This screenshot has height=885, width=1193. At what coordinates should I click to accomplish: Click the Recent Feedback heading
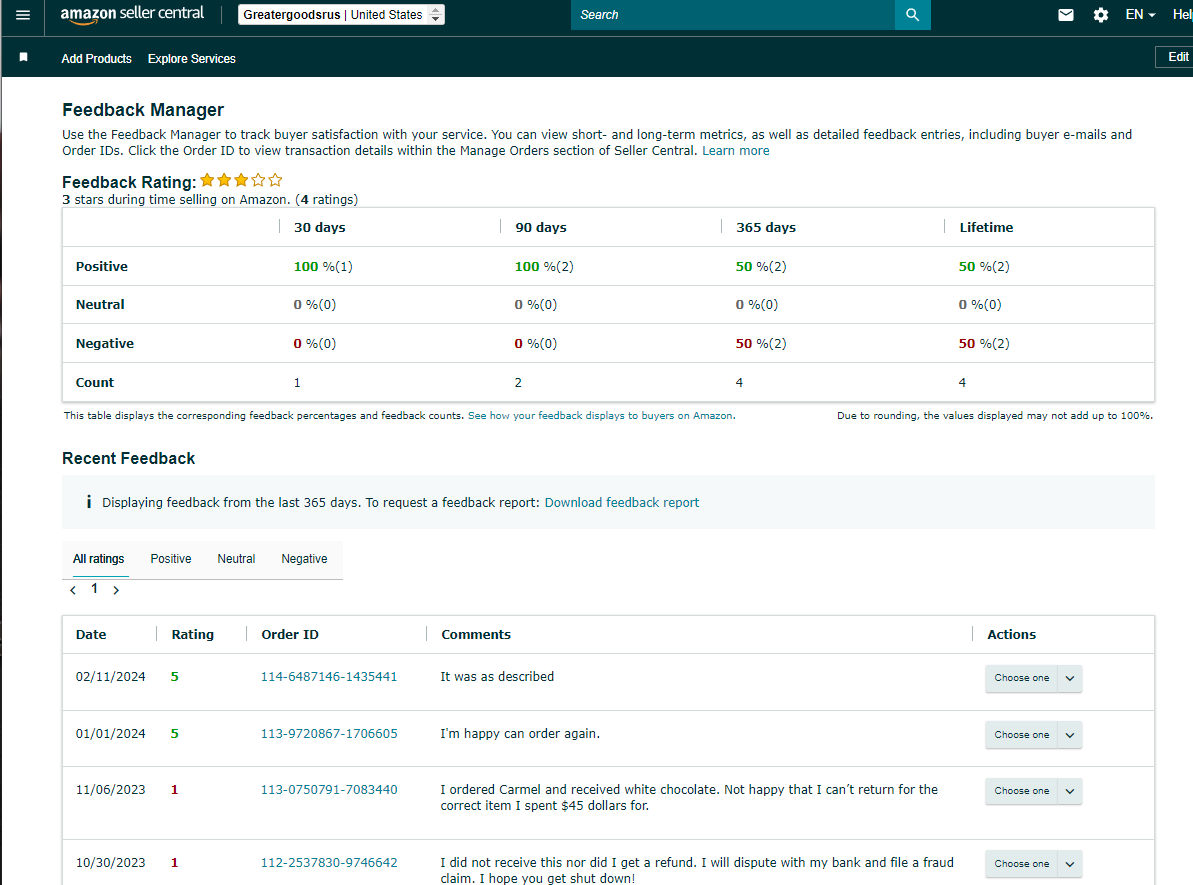click(129, 458)
